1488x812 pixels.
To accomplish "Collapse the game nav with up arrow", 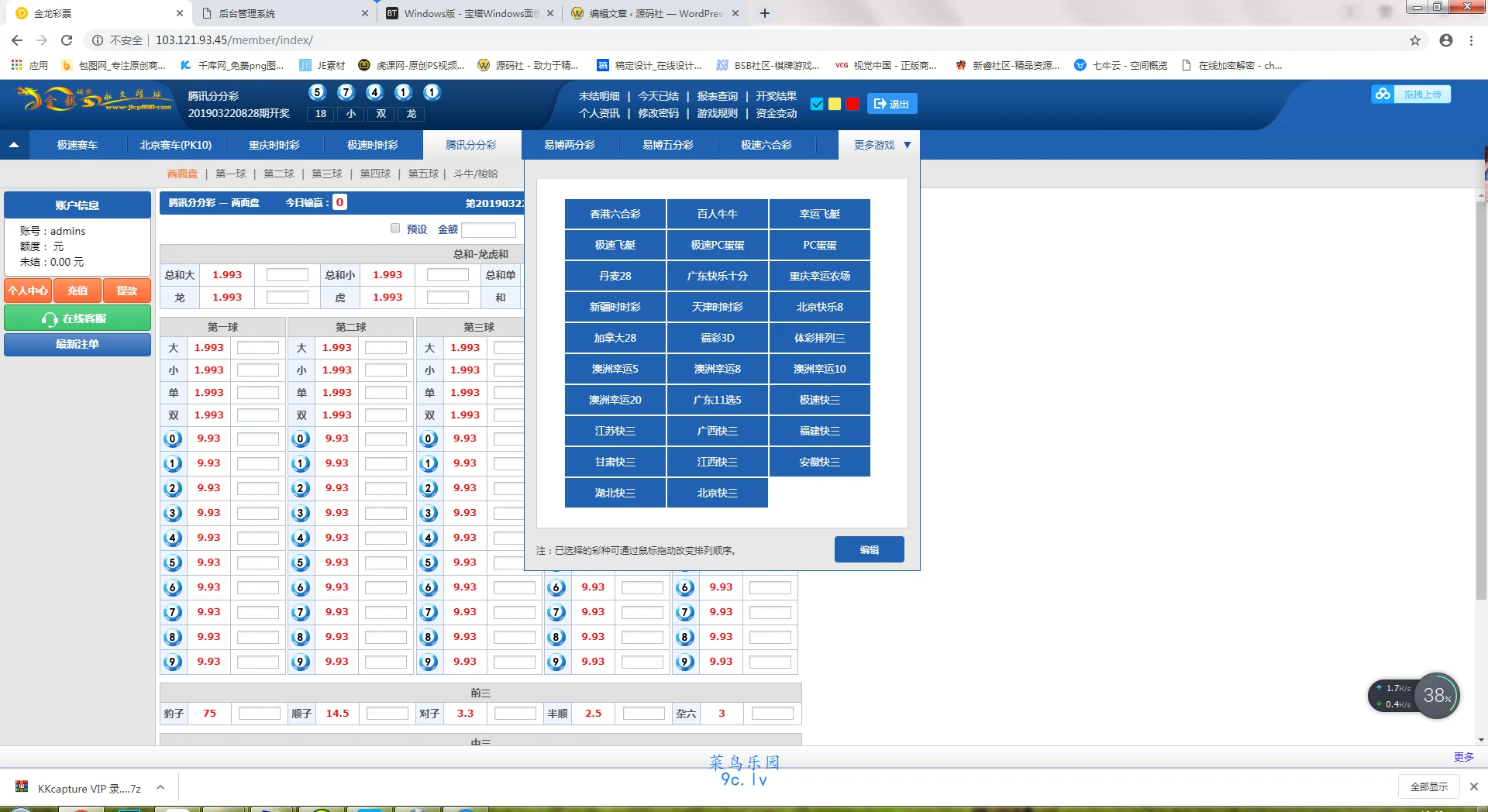I will coord(14,145).
